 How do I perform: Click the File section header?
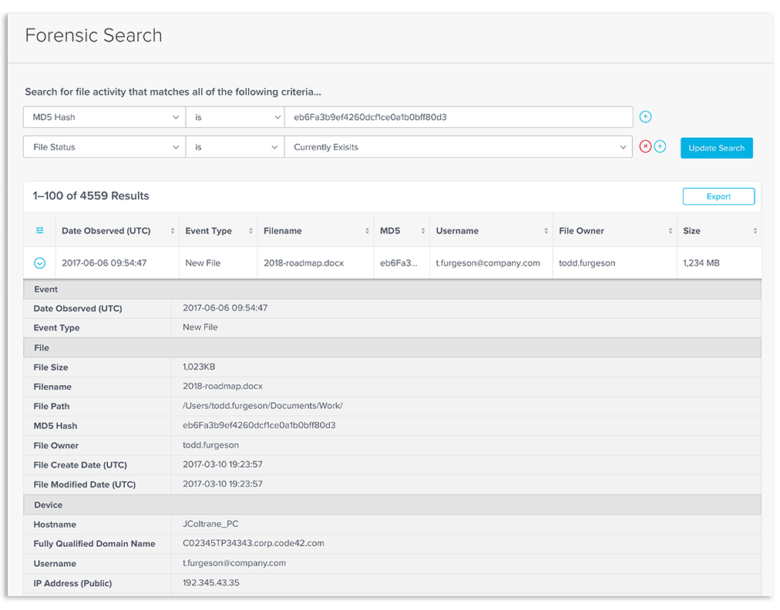pyautogui.click(x=392, y=348)
